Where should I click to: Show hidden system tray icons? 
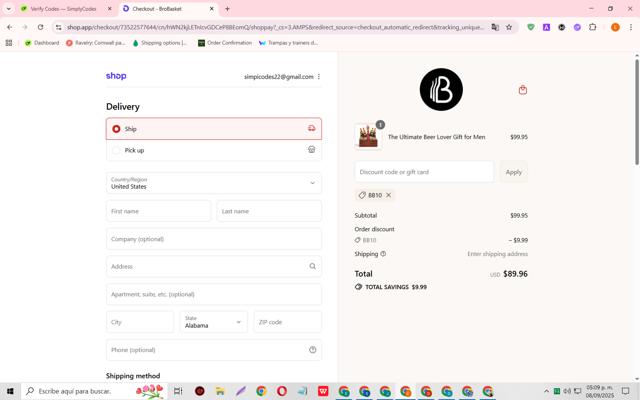pos(546,391)
